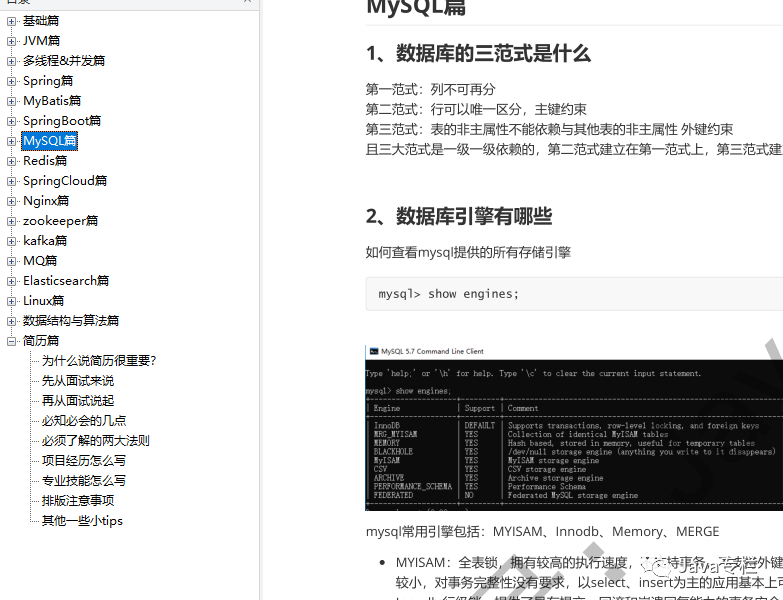Open 项目经历怎么写 outline entry

pyautogui.click(x=84, y=460)
